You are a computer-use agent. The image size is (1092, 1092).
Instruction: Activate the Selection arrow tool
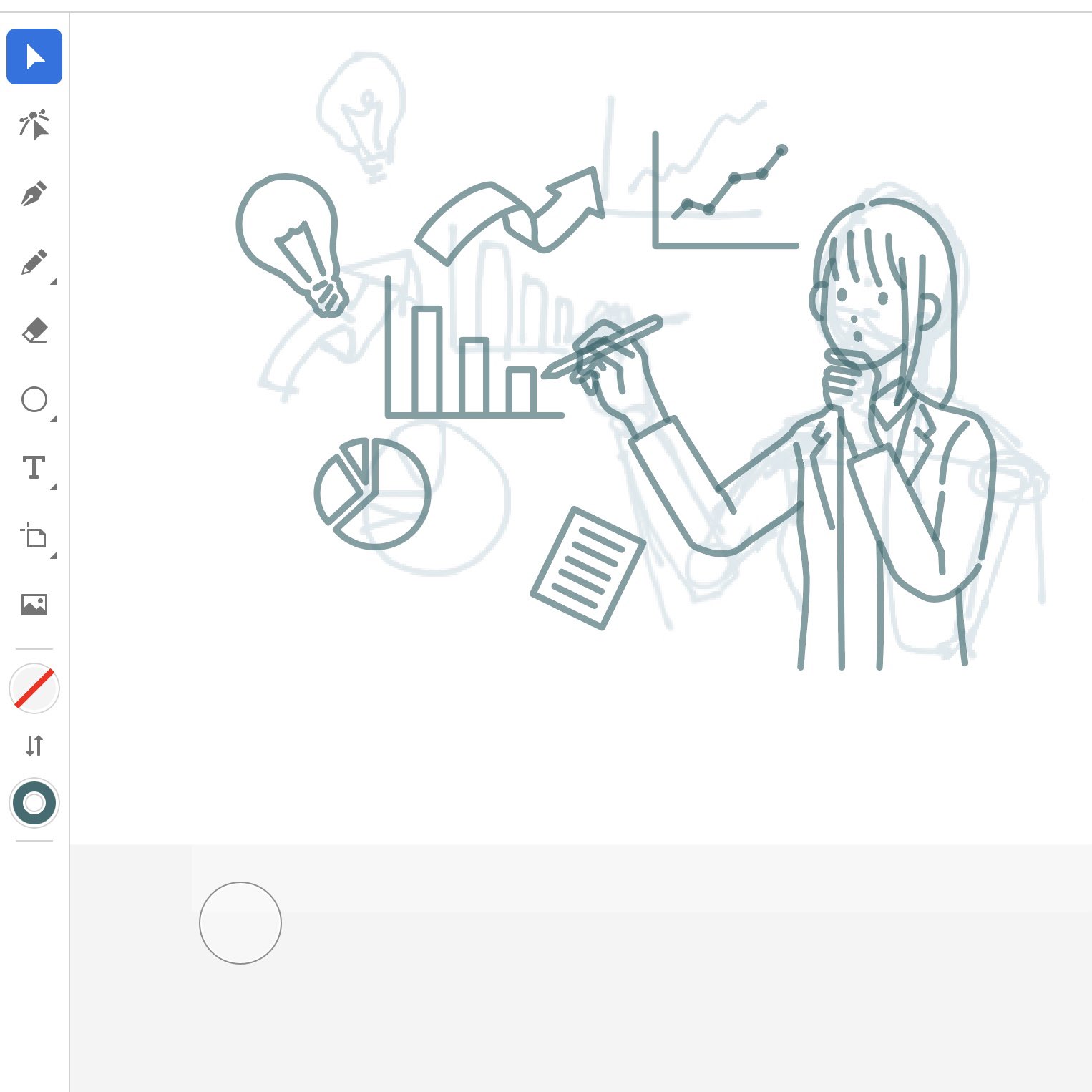[x=34, y=57]
